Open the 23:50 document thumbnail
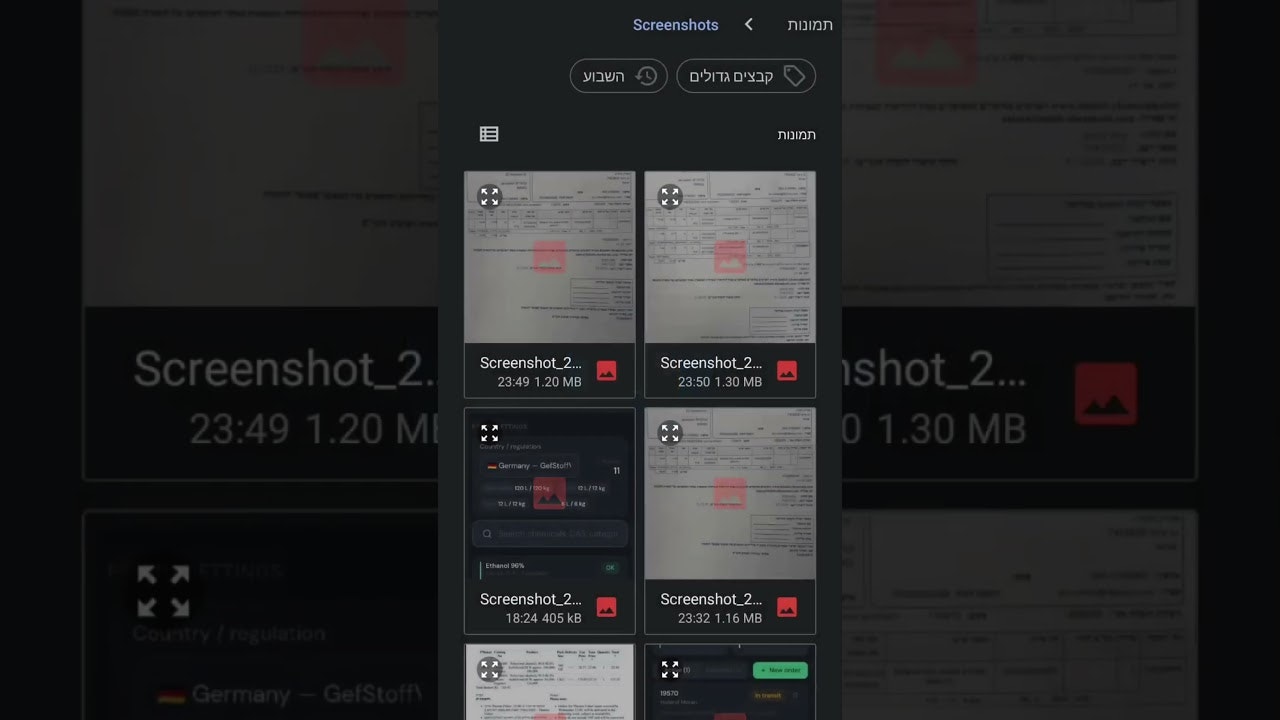The height and width of the screenshot is (720, 1280). pos(730,257)
